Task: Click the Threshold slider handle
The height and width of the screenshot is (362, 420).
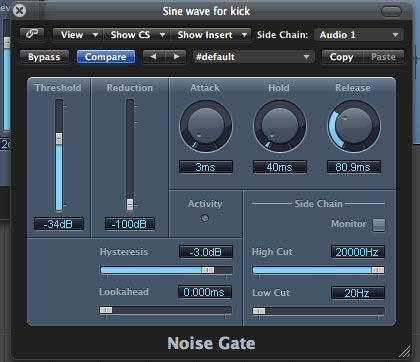Action: 59,138
